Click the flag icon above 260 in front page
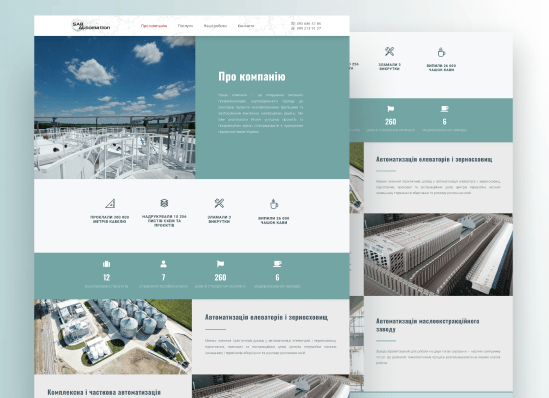Screen dimensions: 549x398 [220, 264]
